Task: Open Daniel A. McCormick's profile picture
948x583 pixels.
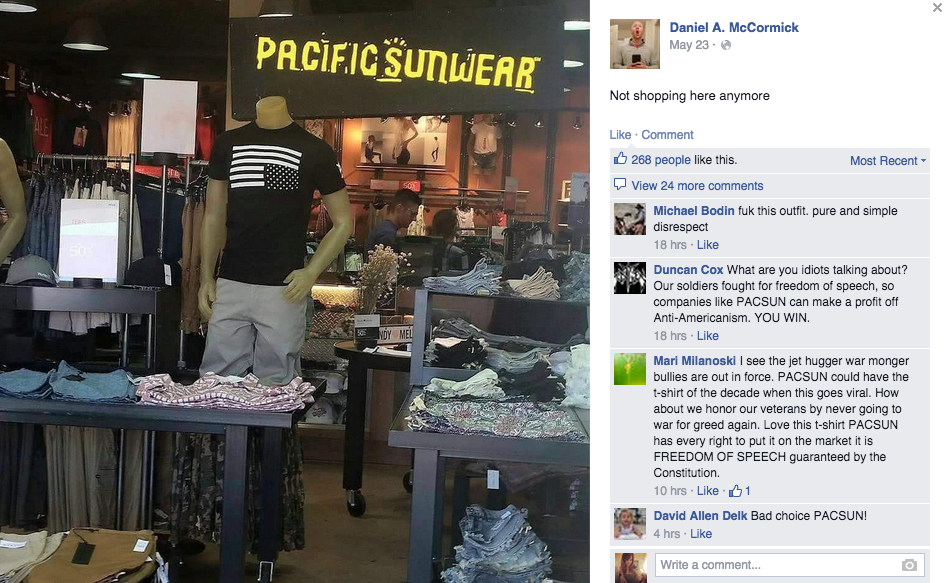Action: click(x=634, y=44)
